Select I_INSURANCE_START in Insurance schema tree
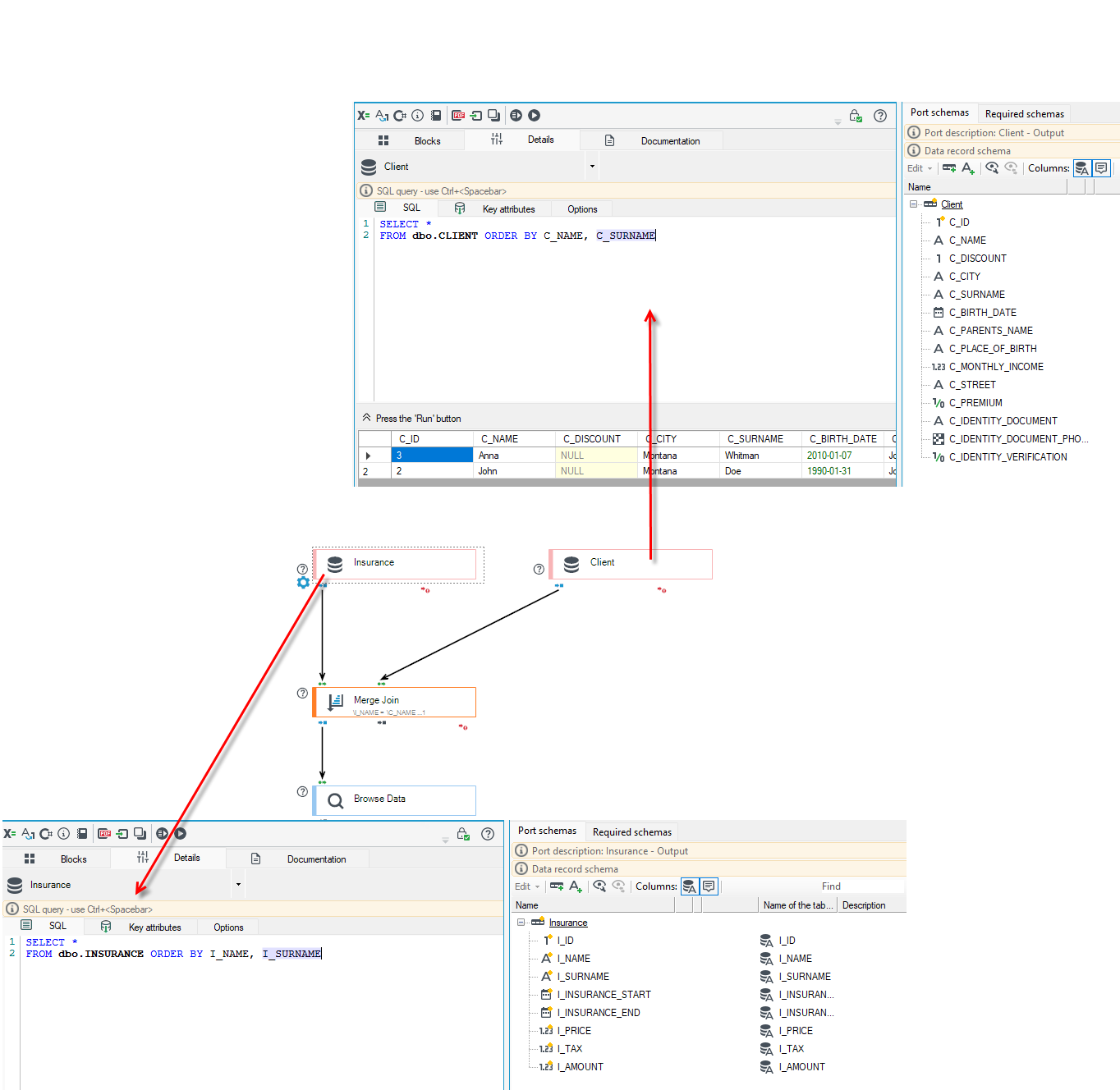 click(x=604, y=995)
